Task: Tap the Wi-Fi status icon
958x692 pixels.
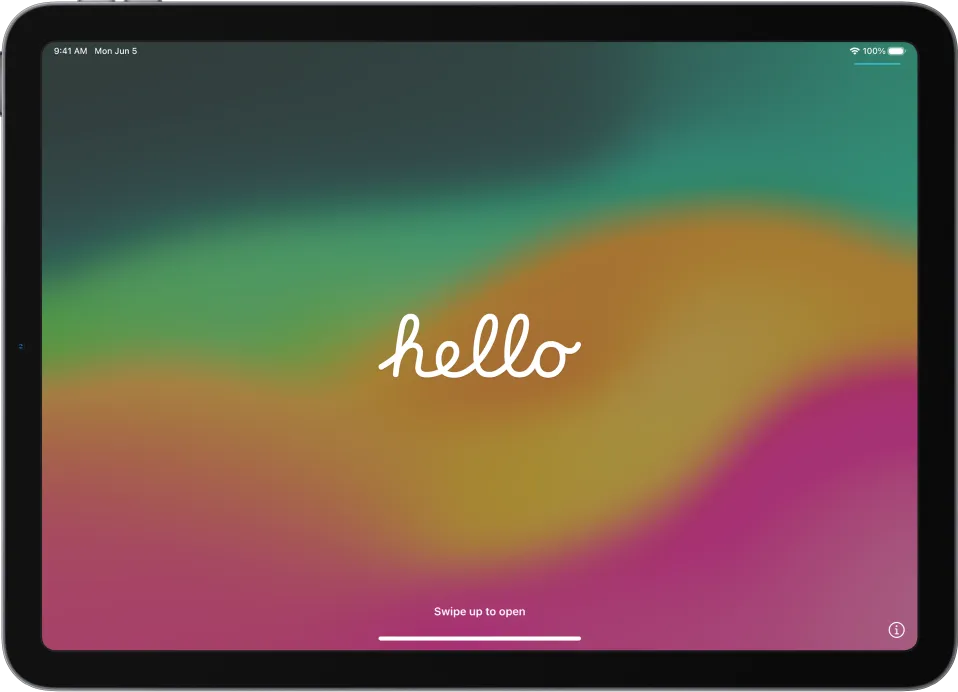Action: tap(855, 51)
